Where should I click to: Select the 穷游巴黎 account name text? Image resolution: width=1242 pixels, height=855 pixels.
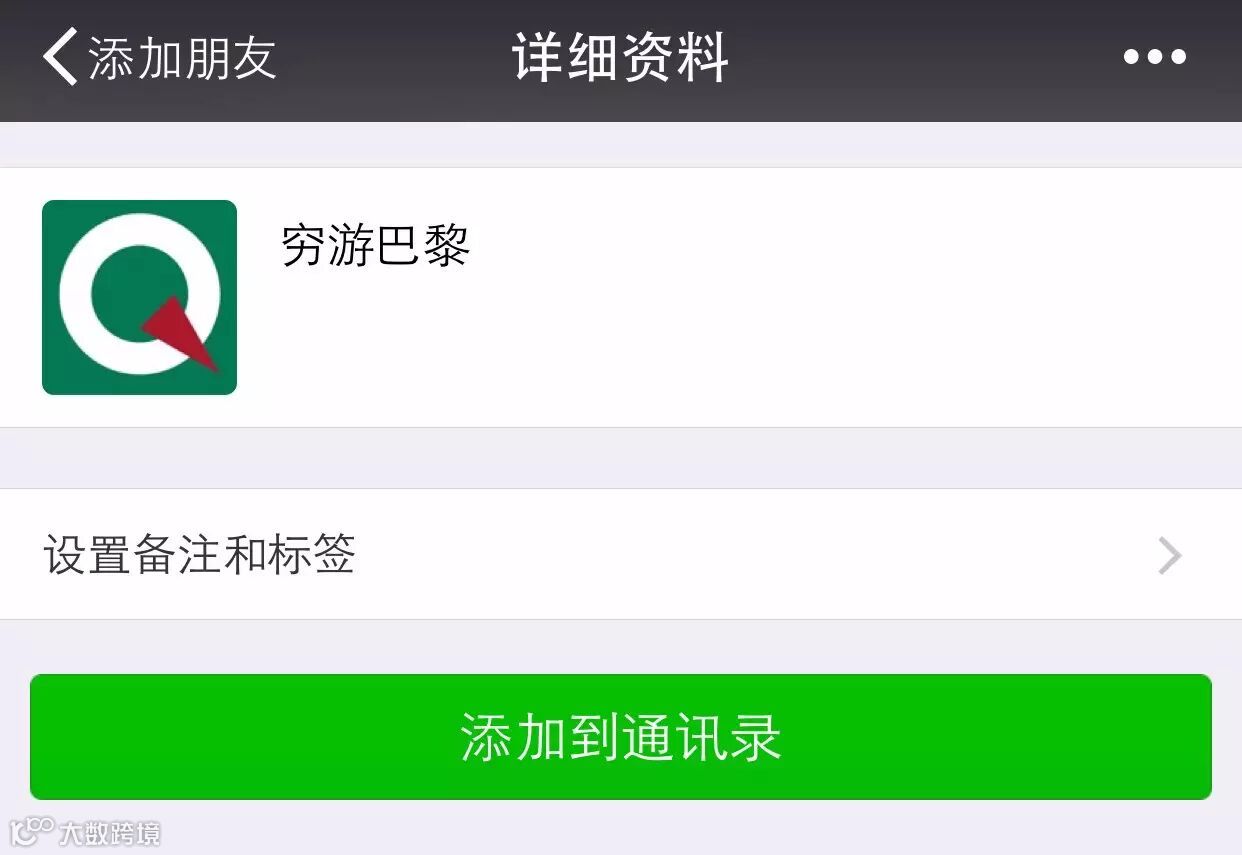[376, 245]
